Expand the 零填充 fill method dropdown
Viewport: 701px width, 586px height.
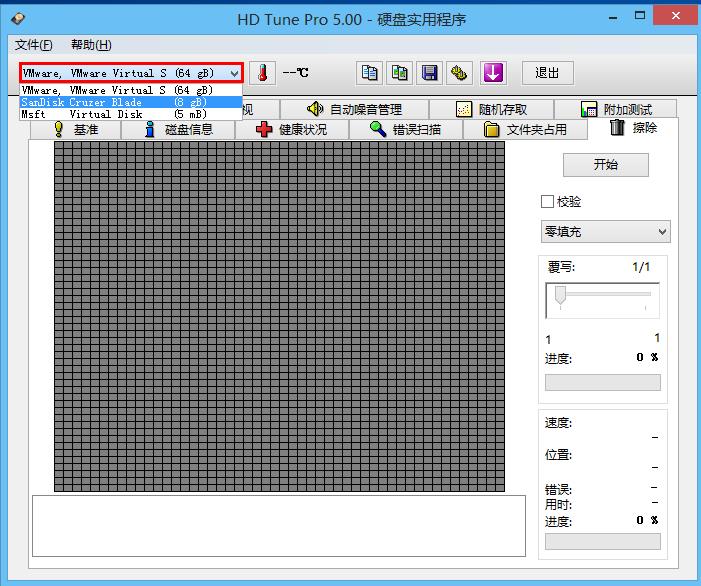pos(606,232)
